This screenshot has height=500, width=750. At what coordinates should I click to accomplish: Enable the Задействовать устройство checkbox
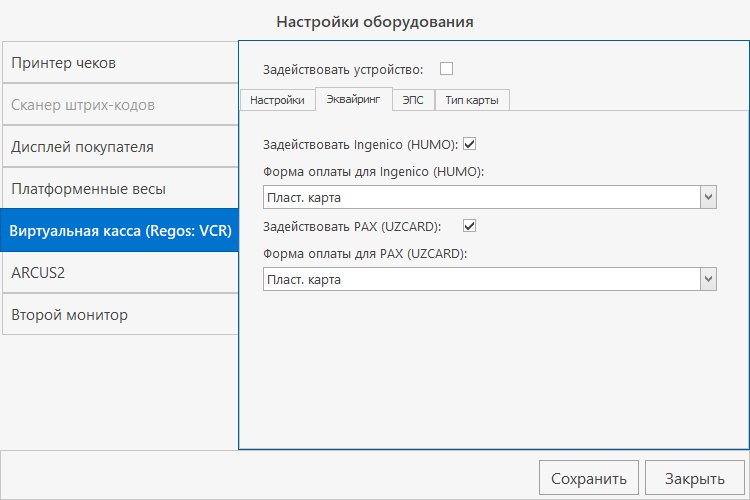tap(447, 69)
